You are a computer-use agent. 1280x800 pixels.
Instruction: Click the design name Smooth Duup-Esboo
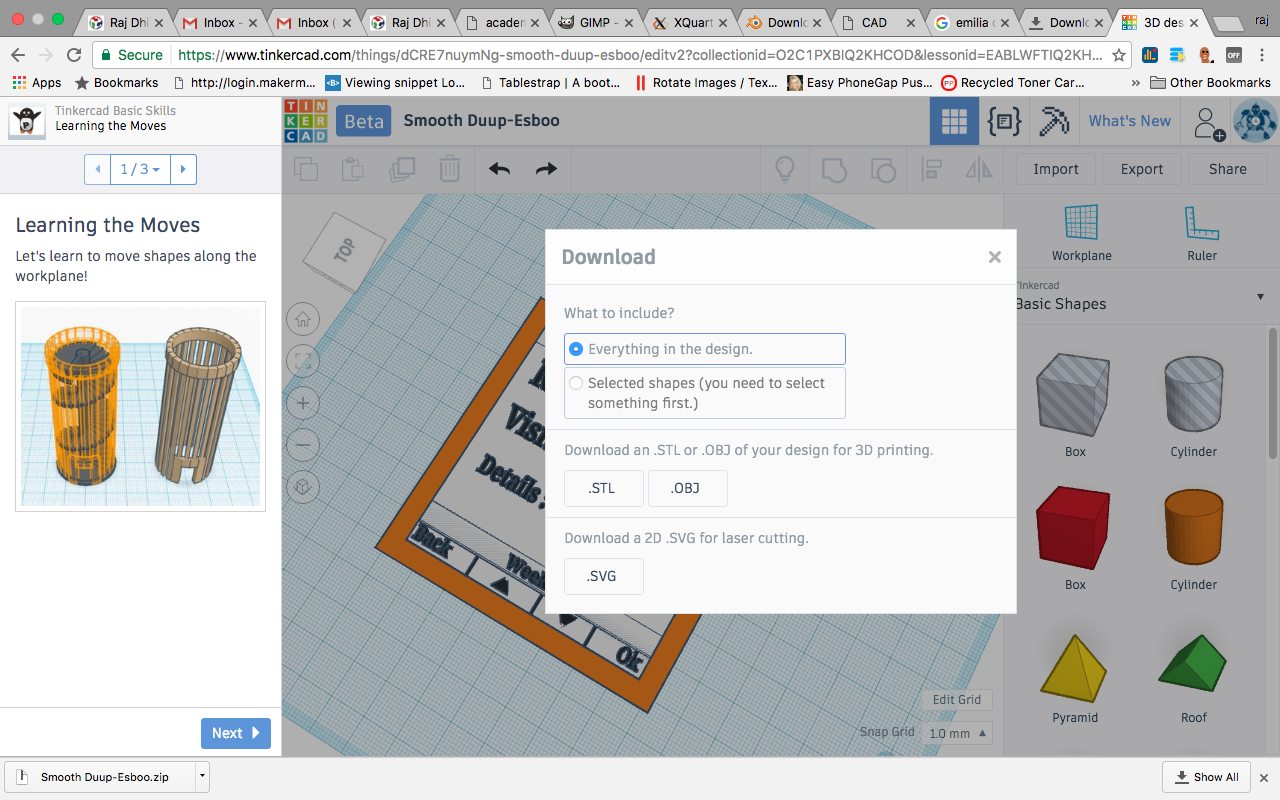(x=481, y=121)
